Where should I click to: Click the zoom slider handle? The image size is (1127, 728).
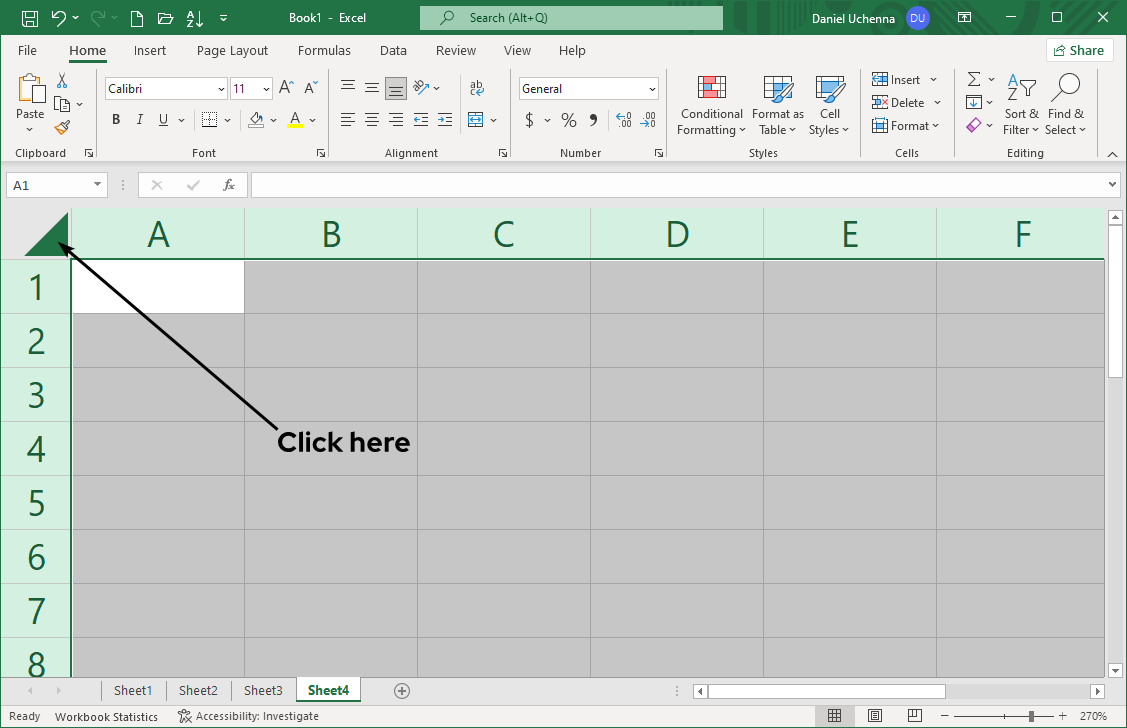pyautogui.click(x=1031, y=716)
